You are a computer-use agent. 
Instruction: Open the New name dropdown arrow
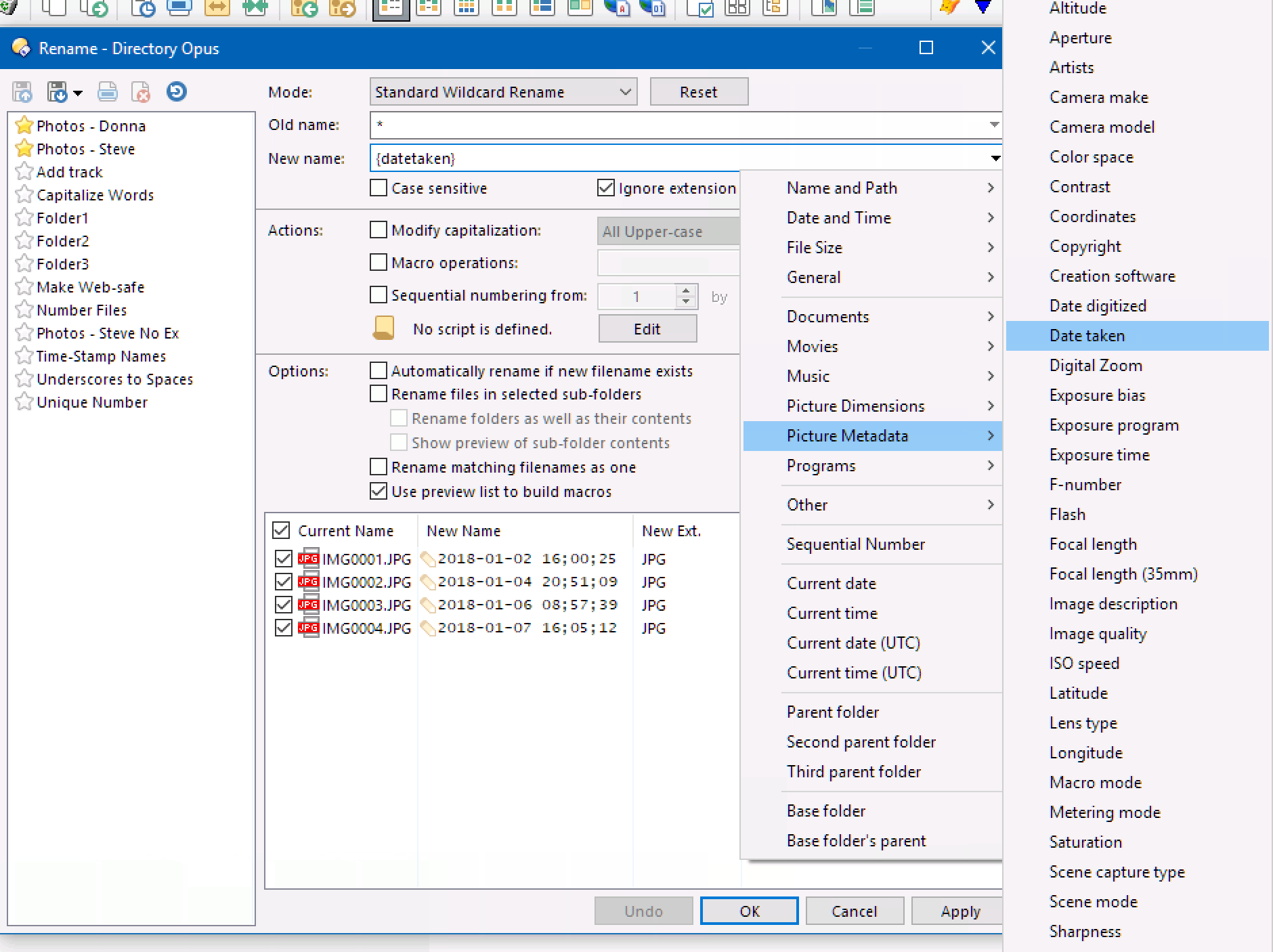(995, 158)
